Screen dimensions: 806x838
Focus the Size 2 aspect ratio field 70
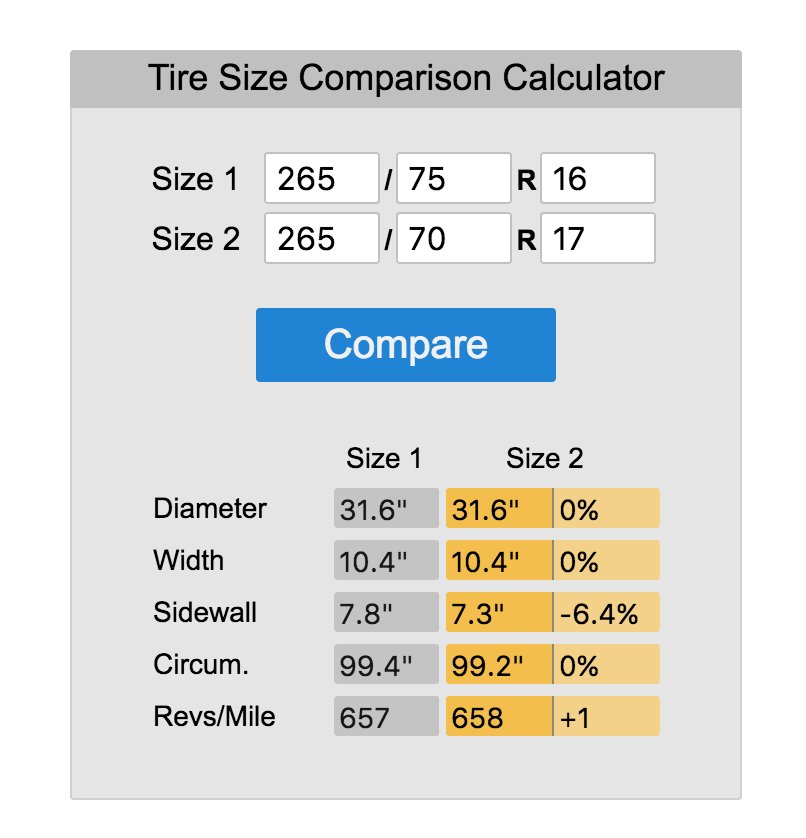pos(454,238)
